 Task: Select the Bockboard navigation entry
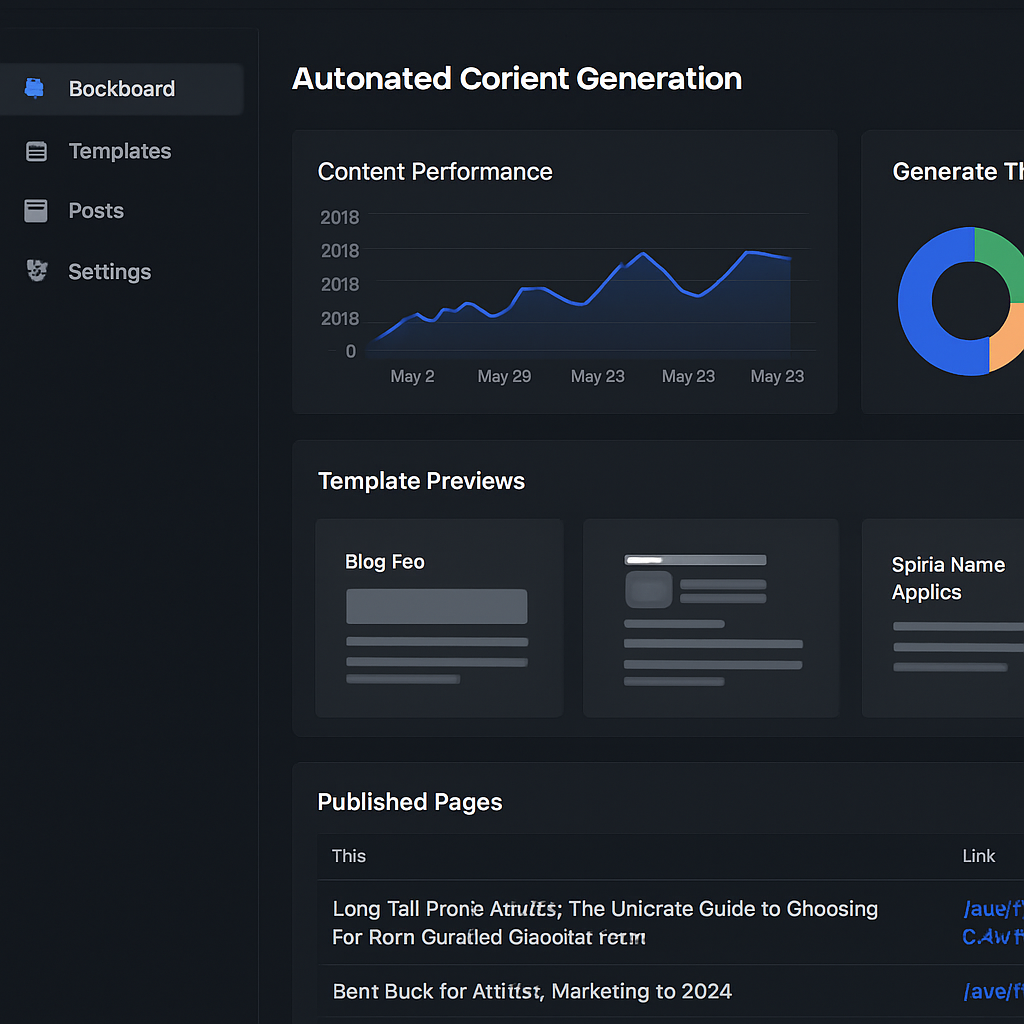(120, 89)
